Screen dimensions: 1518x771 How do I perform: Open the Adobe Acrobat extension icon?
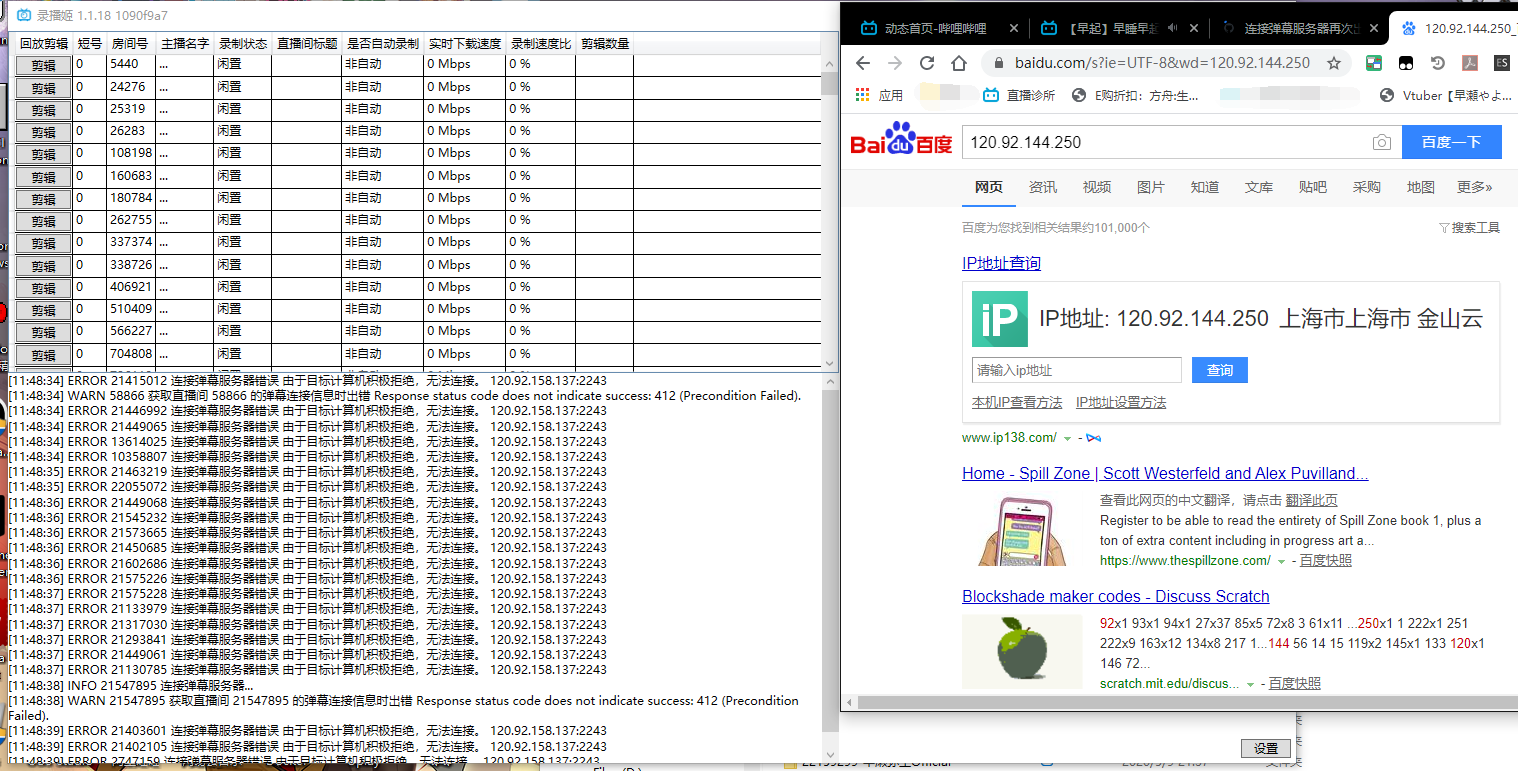coord(1469,62)
